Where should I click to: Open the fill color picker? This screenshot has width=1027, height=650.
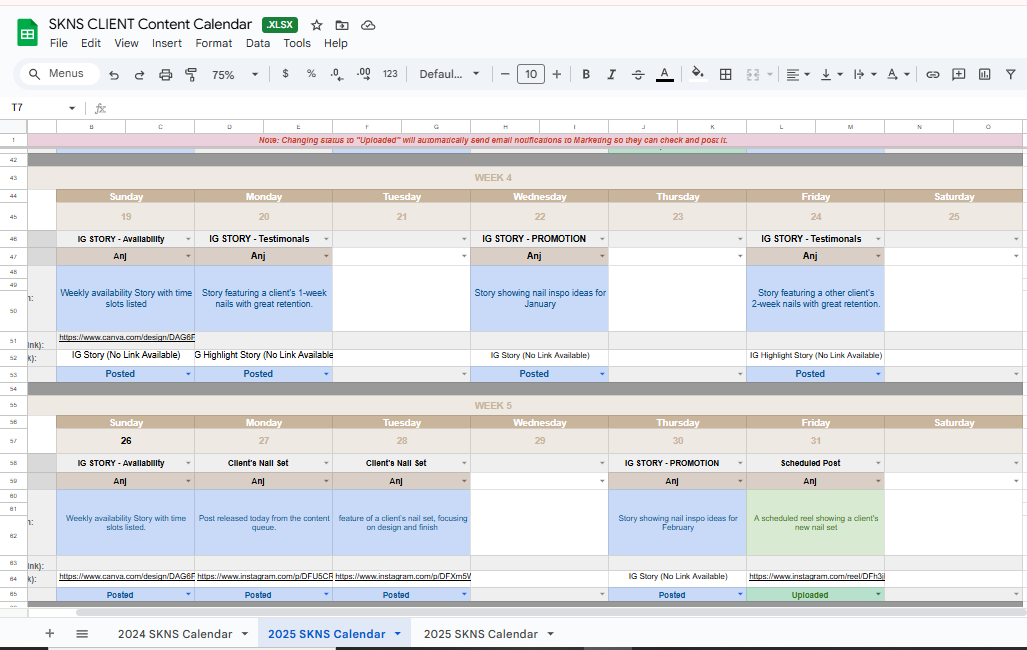click(x=698, y=74)
